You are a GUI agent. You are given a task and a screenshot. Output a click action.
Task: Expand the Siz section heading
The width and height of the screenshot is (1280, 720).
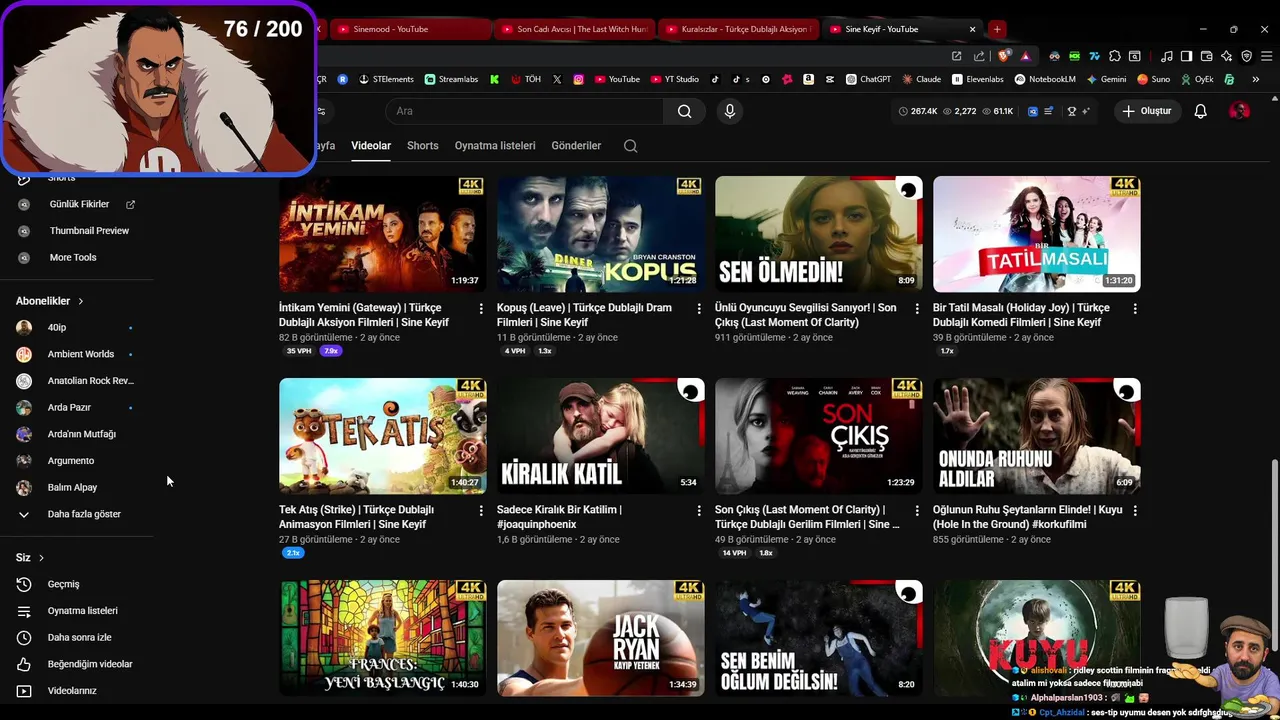click(30, 558)
